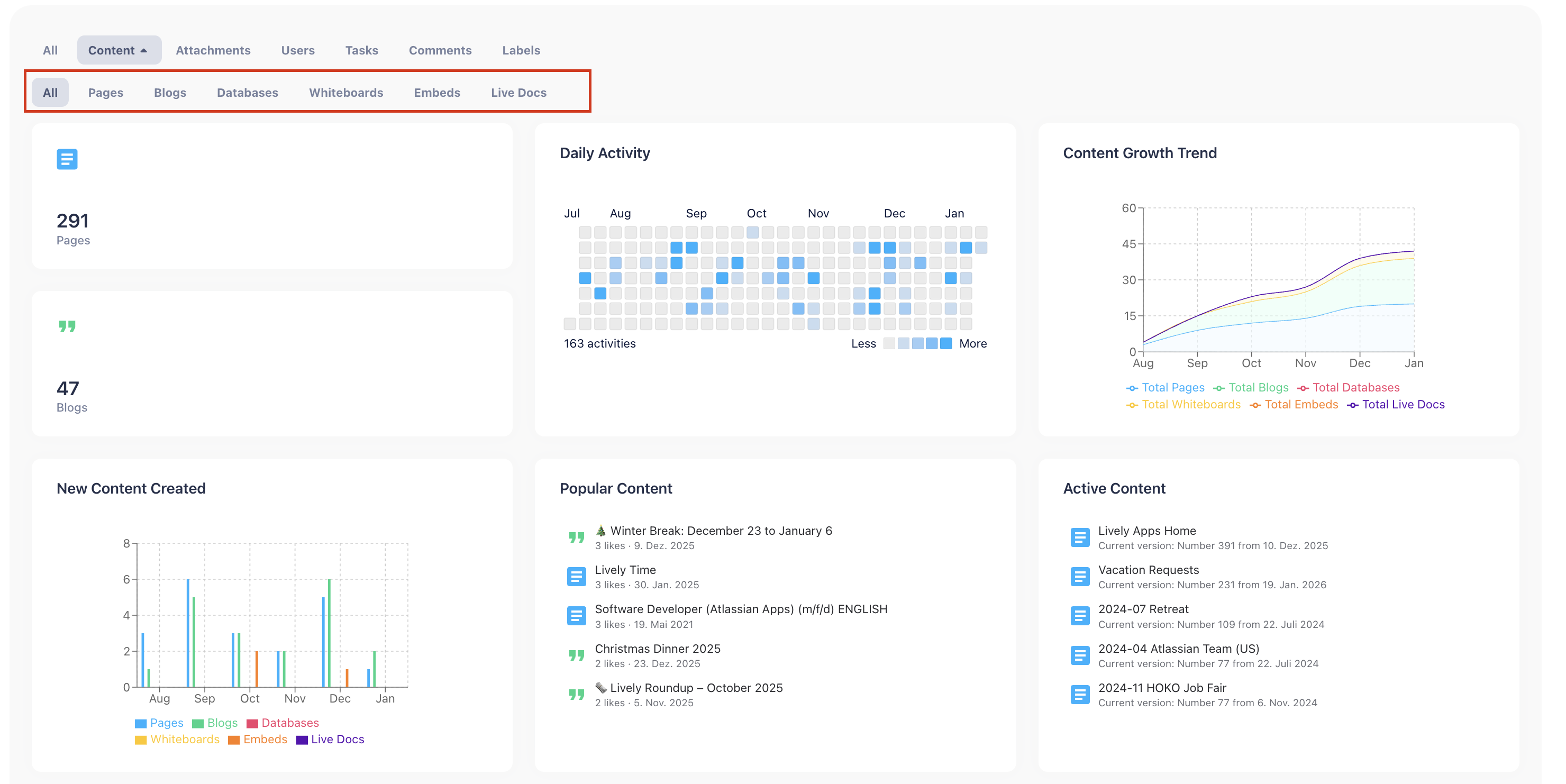
Task: Click the darkest blue swatch in activity legend
Action: (x=945, y=343)
